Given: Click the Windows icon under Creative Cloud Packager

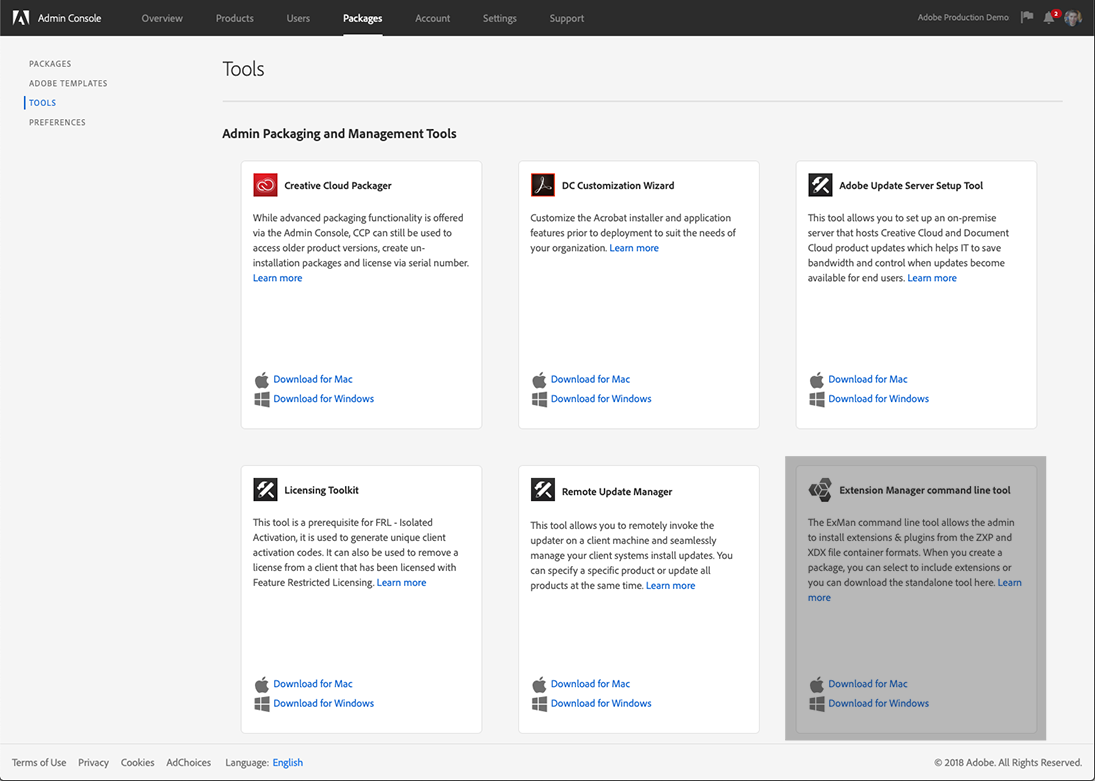Looking at the screenshot, I should [262, 399].
